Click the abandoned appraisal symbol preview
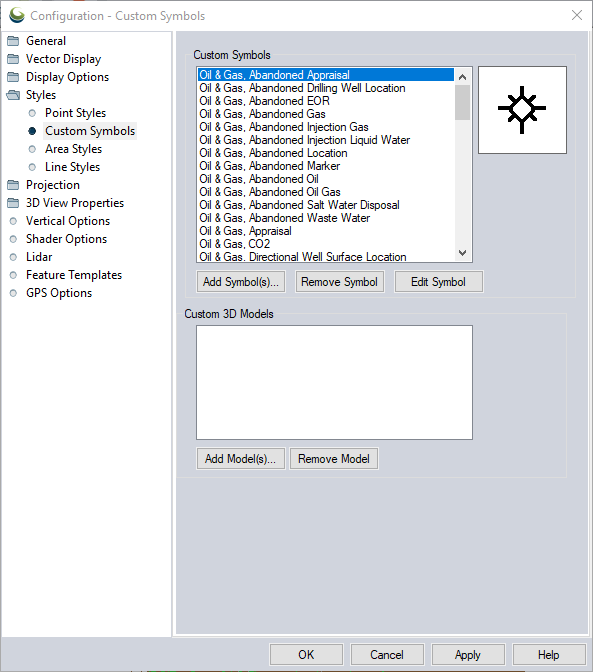The width and height of the screenshot is (593, 672). 522,110
